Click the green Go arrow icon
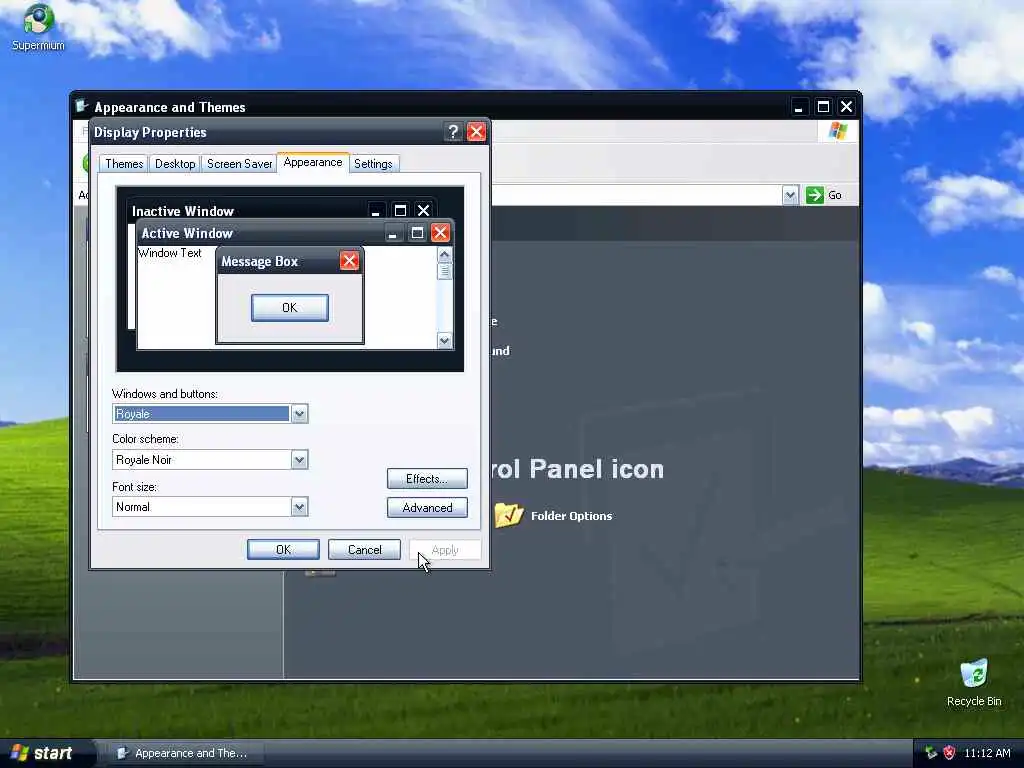 814,195
